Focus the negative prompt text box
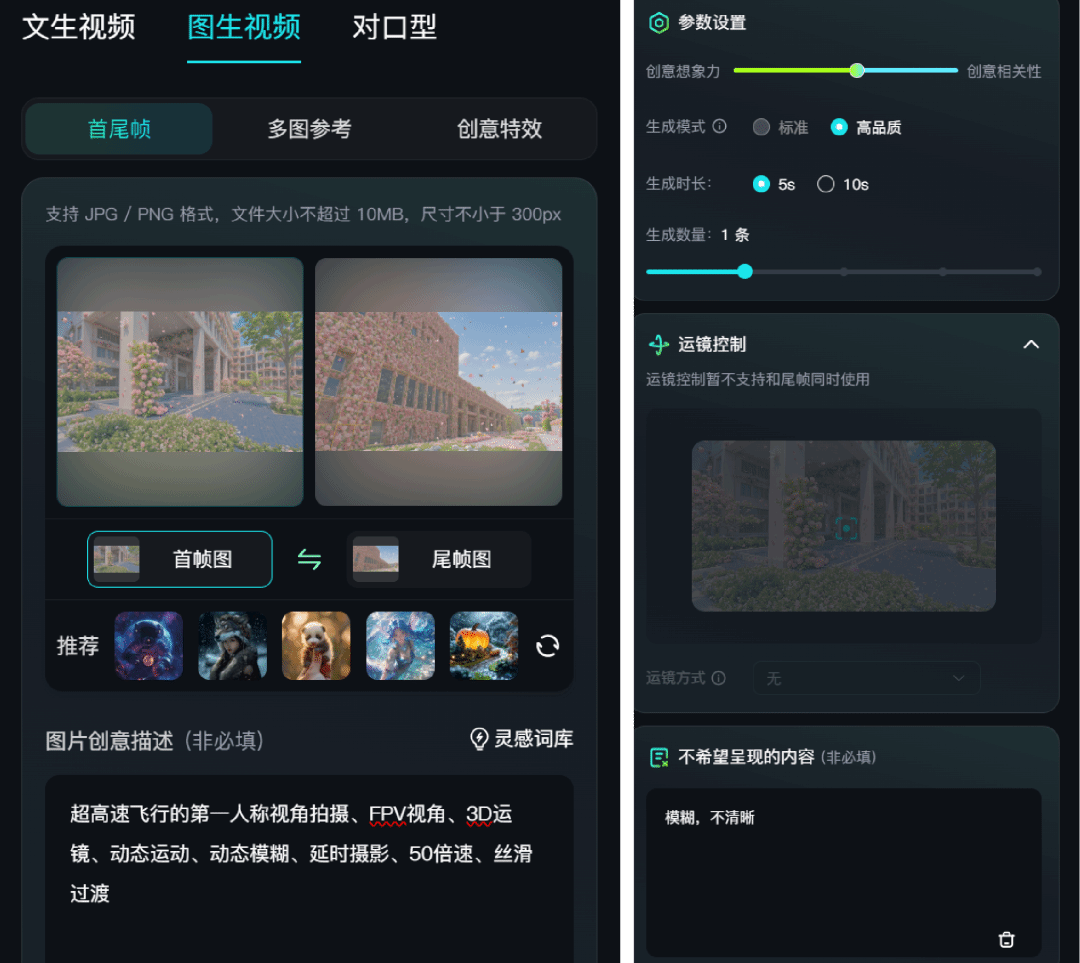 (x=844, y=872)
